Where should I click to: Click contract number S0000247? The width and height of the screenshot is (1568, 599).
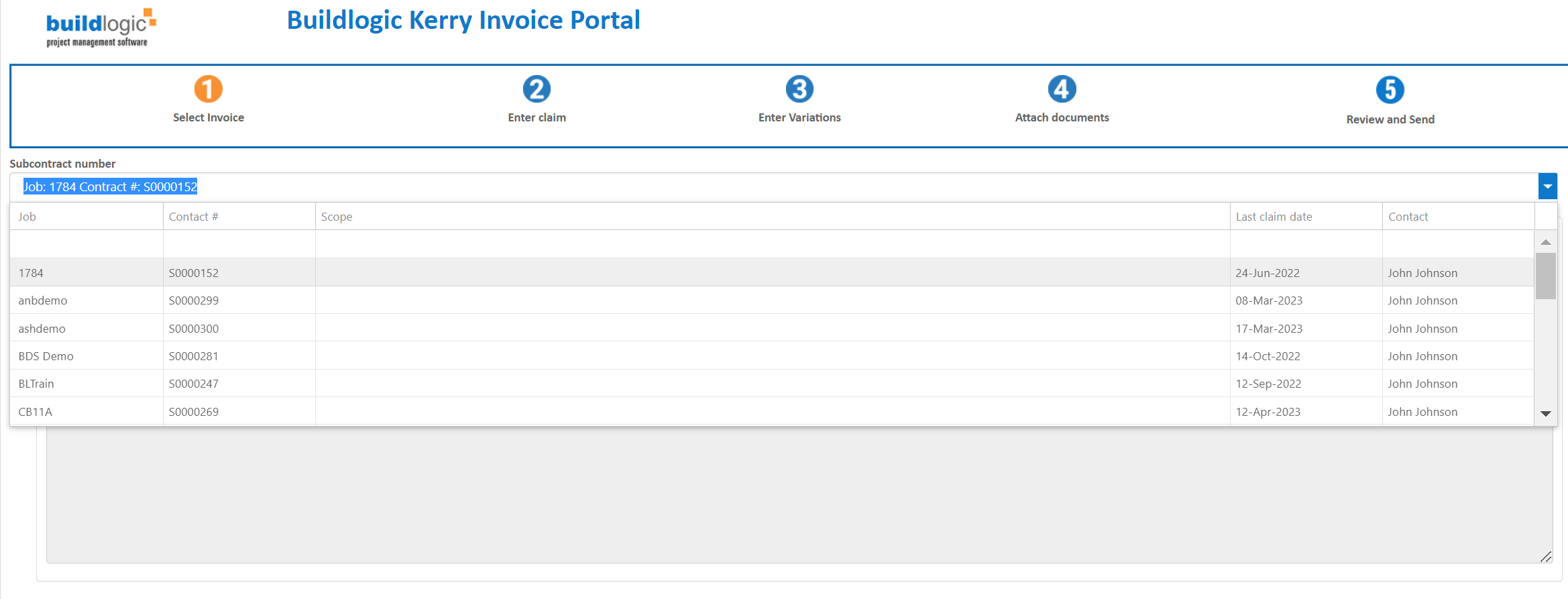click(x=194, y=384)
